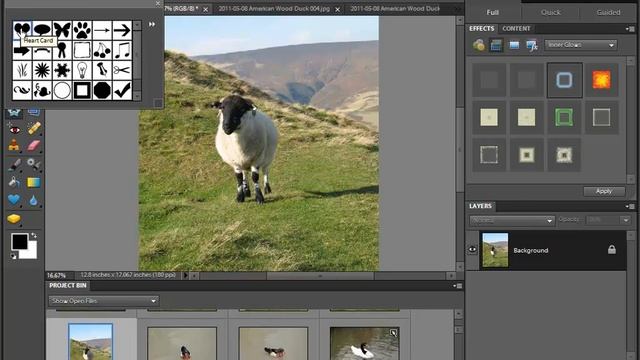
Task: Open status bar info arrow menu
Action: pyautogui.click(x=185, y=276)
